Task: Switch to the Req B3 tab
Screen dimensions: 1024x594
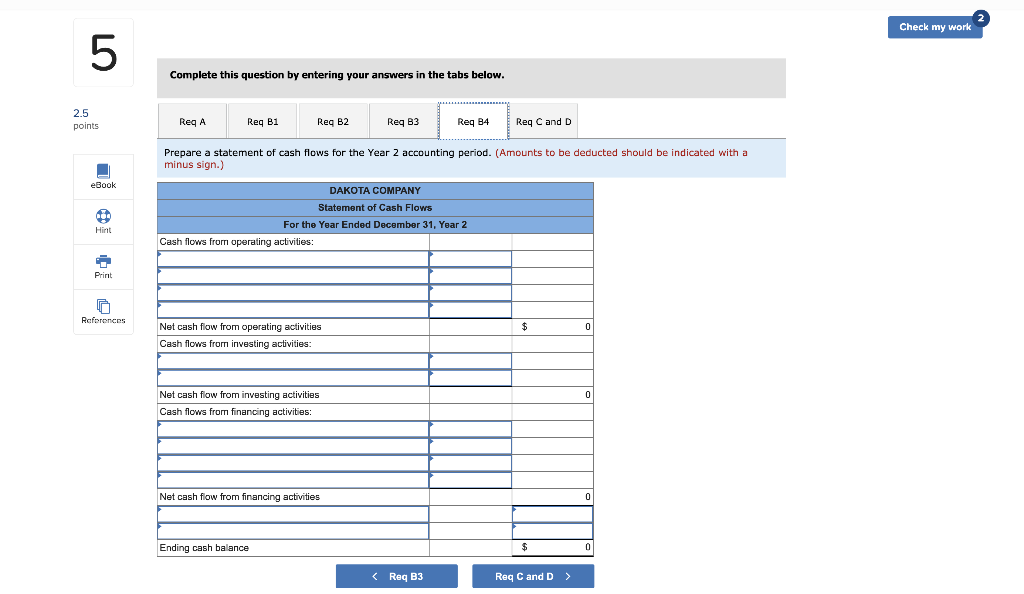Action: pyautogui.click(x=403, y=121)
